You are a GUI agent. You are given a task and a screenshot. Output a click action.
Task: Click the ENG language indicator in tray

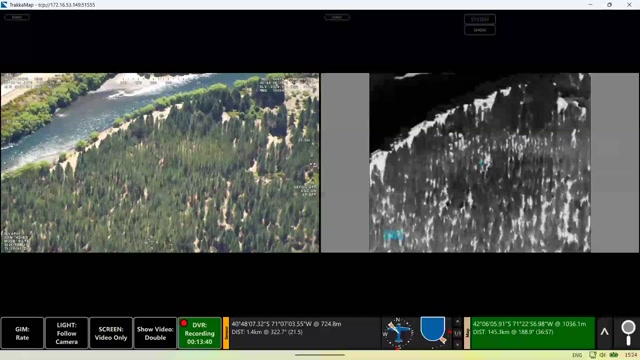(577, 355)
